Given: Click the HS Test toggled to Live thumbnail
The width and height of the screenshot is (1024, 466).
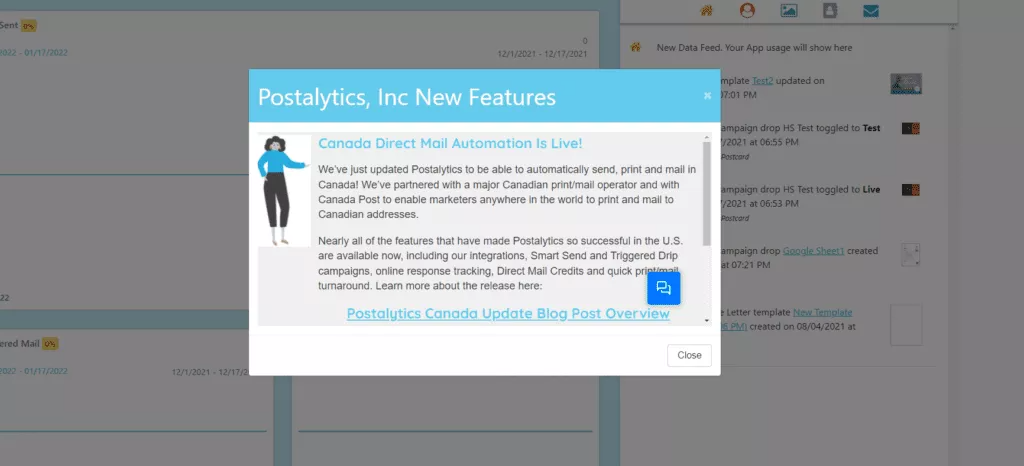Looking at the screenshot, I should click(x=910, y=190).
